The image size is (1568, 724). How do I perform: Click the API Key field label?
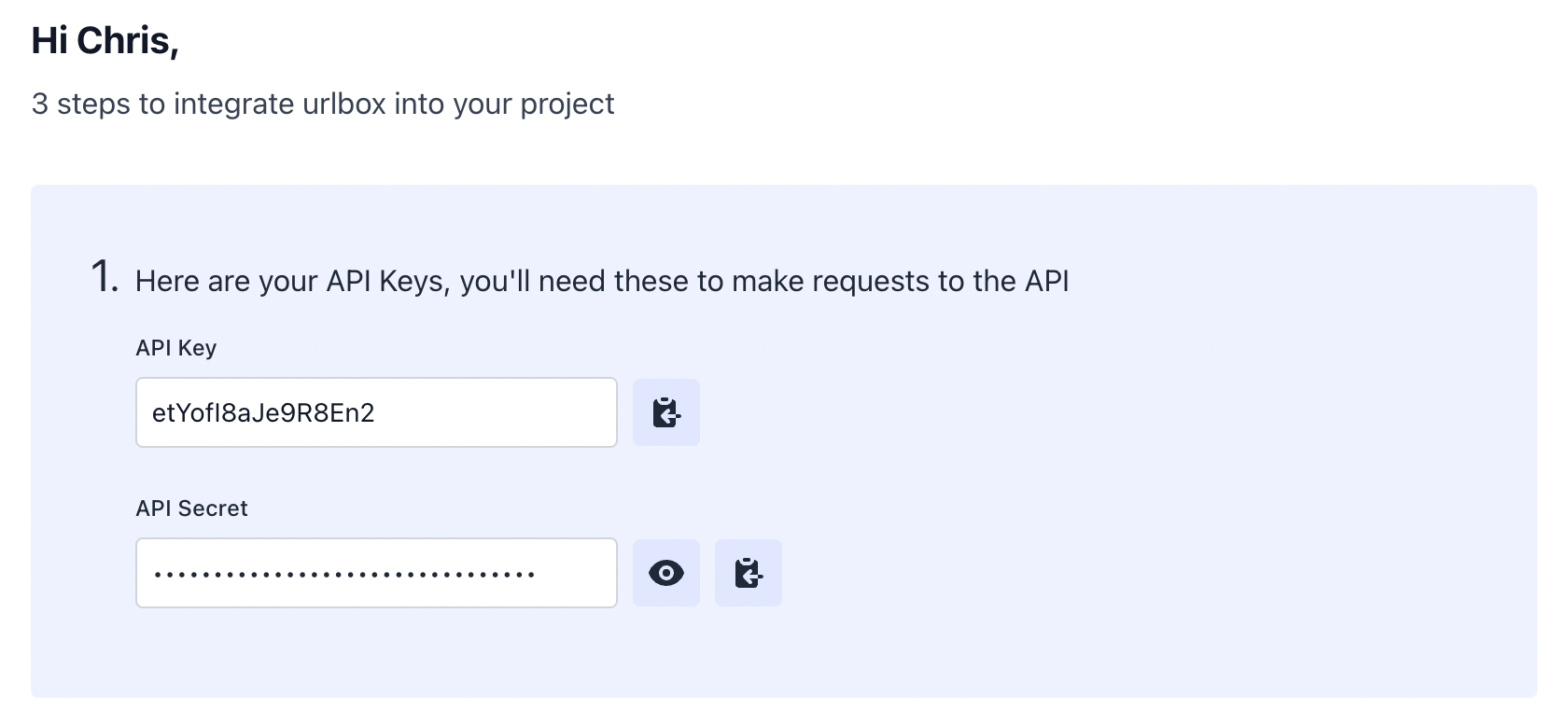click(x=175, y=347)
